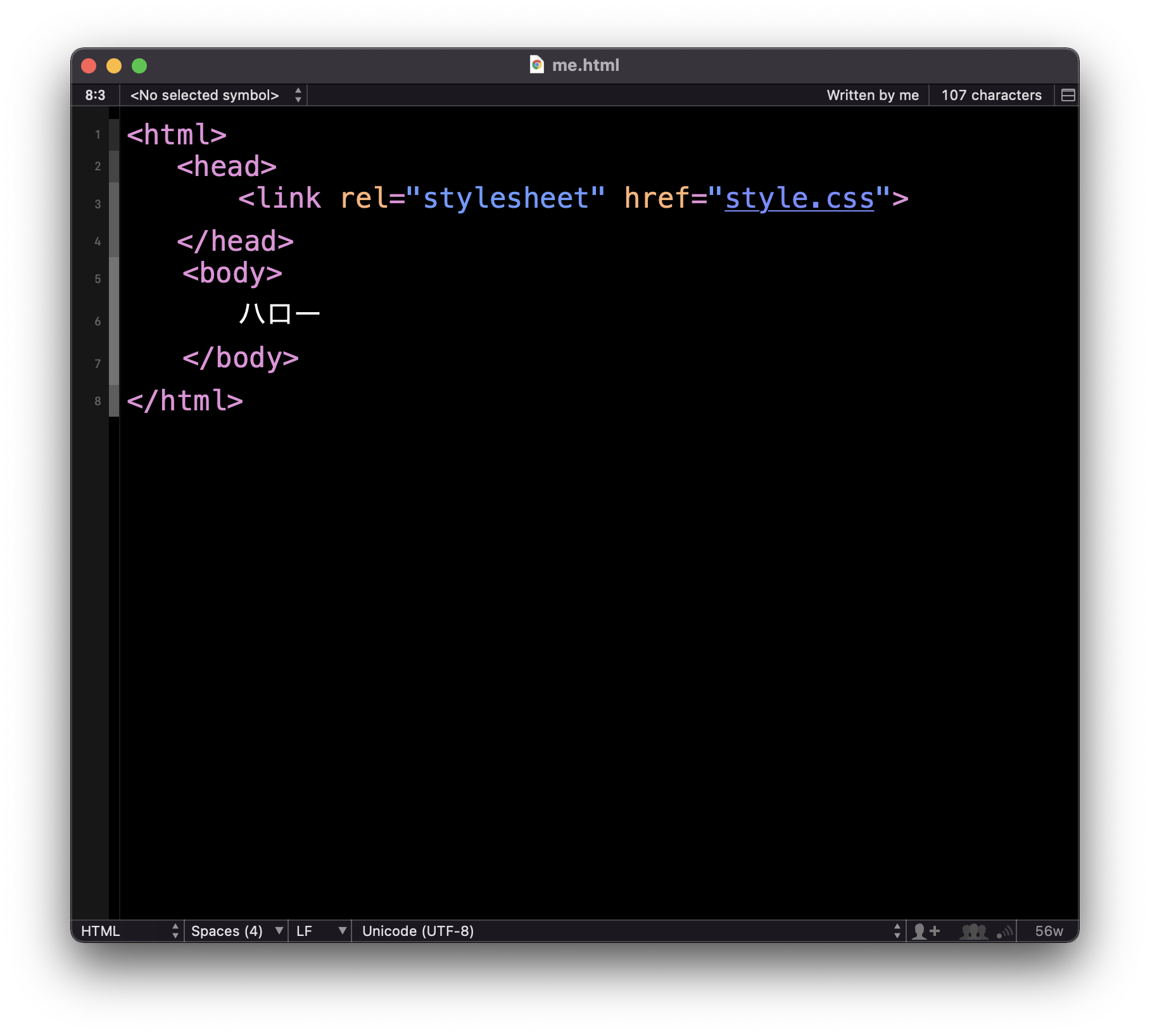Click the "stylesheet" attribute value
1150x1036 pixels.
(x=506, y=198)
